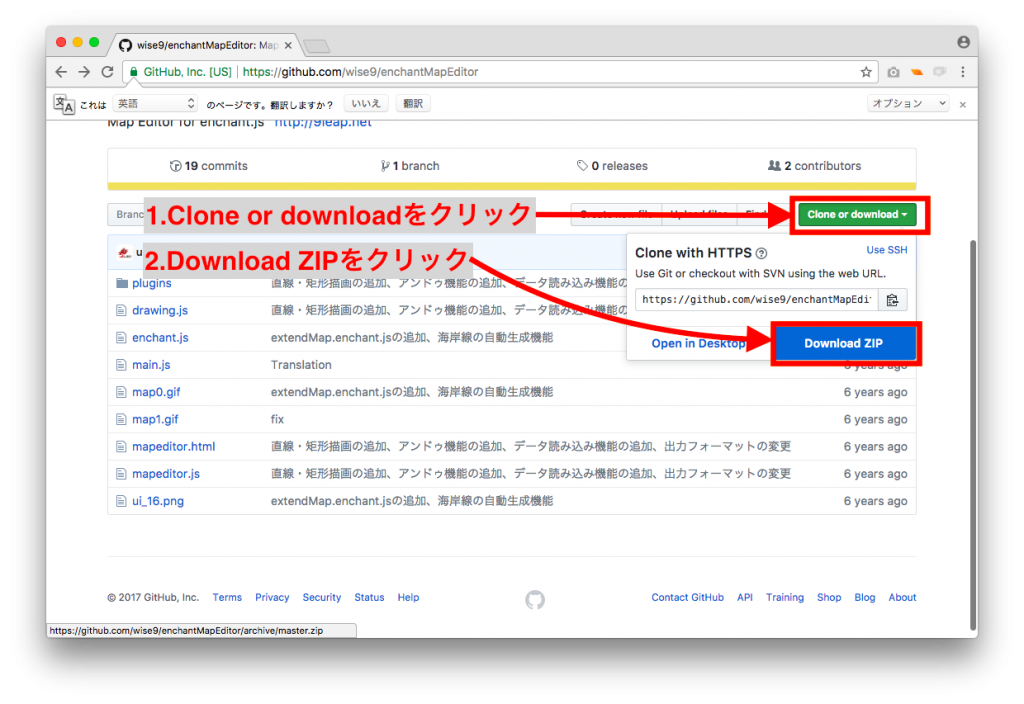Open the ui_16.png file
The height and width of the screenshot is (704, 1024).
[x=158, y=501]
